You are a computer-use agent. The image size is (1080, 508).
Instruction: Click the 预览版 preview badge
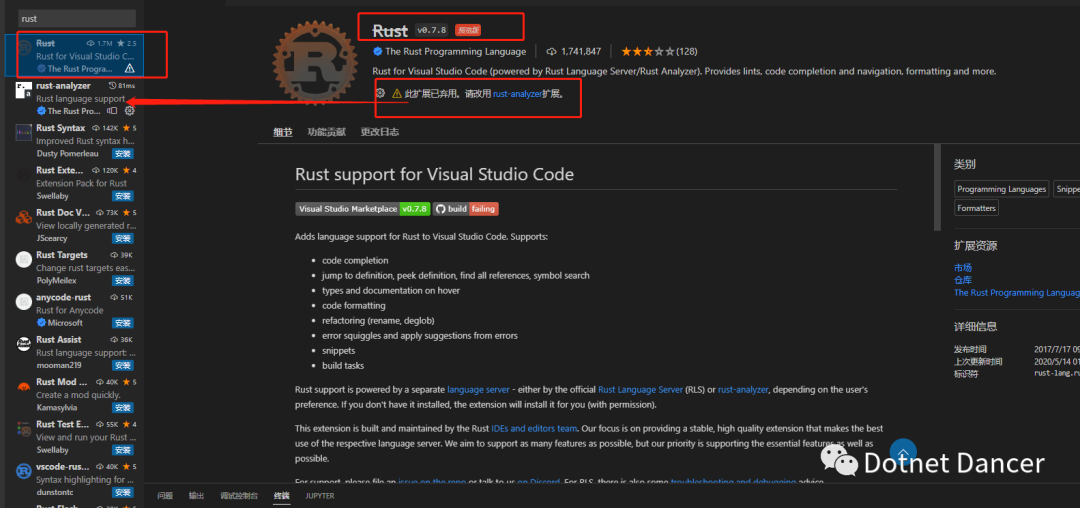(468, 30)
